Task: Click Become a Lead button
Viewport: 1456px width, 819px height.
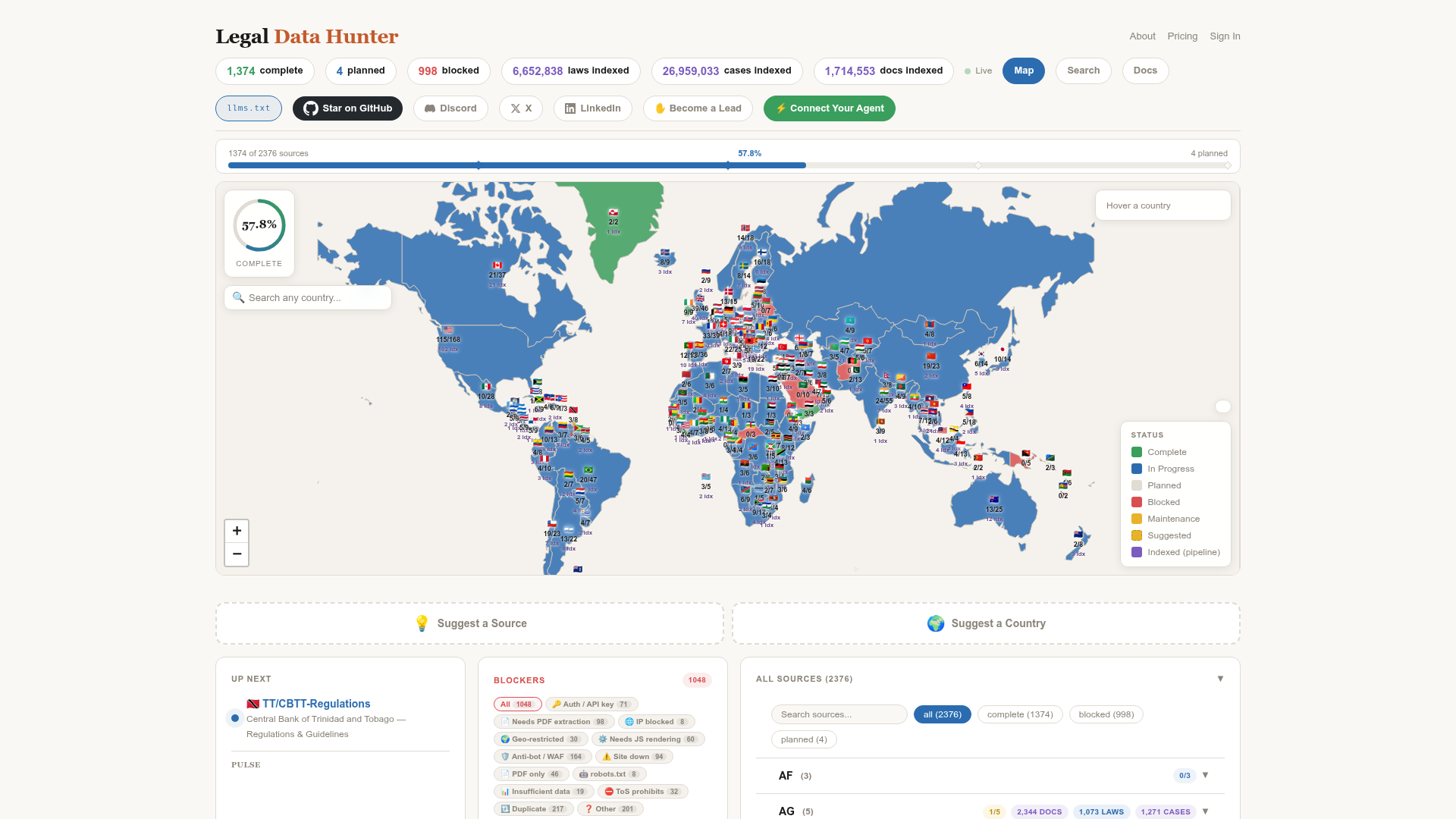Action: click(698, 108)
